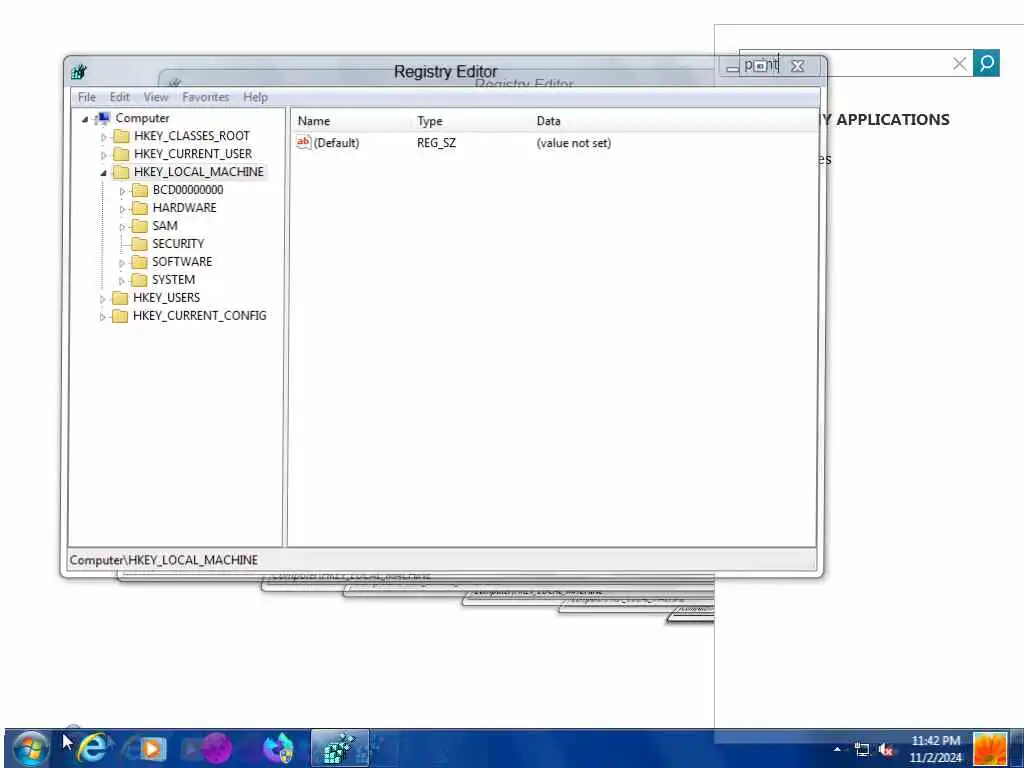Click the blue magnifier search button
Image resolution: width=1024 pixels, height=768 pixels.
[x=986, y=63]
